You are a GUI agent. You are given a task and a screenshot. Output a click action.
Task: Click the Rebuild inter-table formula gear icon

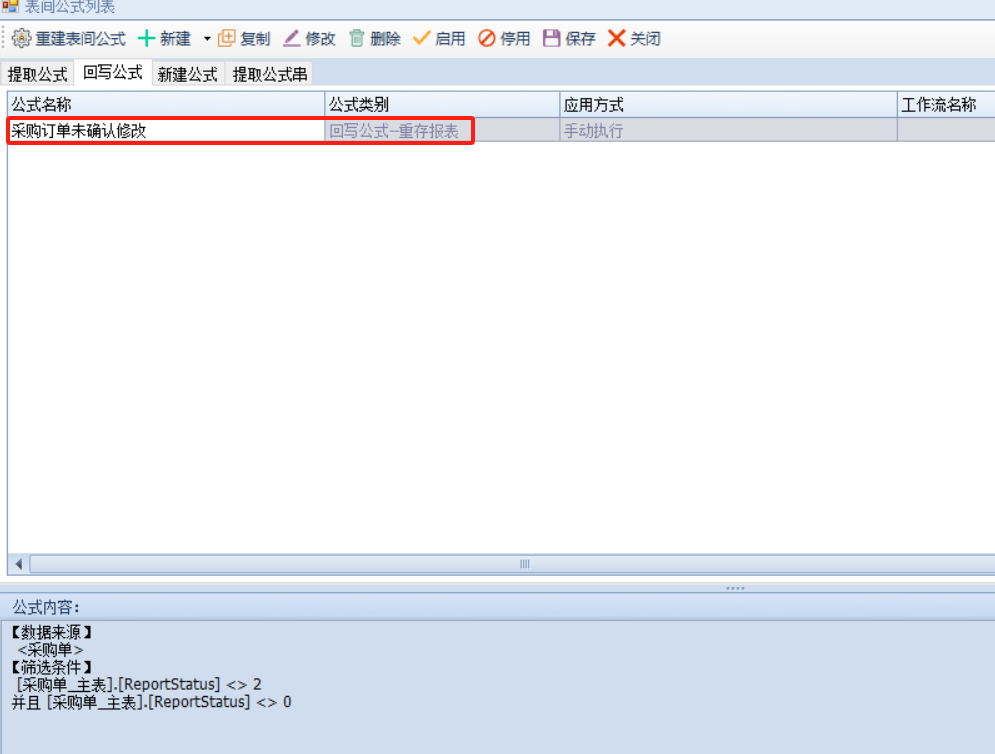22,39
